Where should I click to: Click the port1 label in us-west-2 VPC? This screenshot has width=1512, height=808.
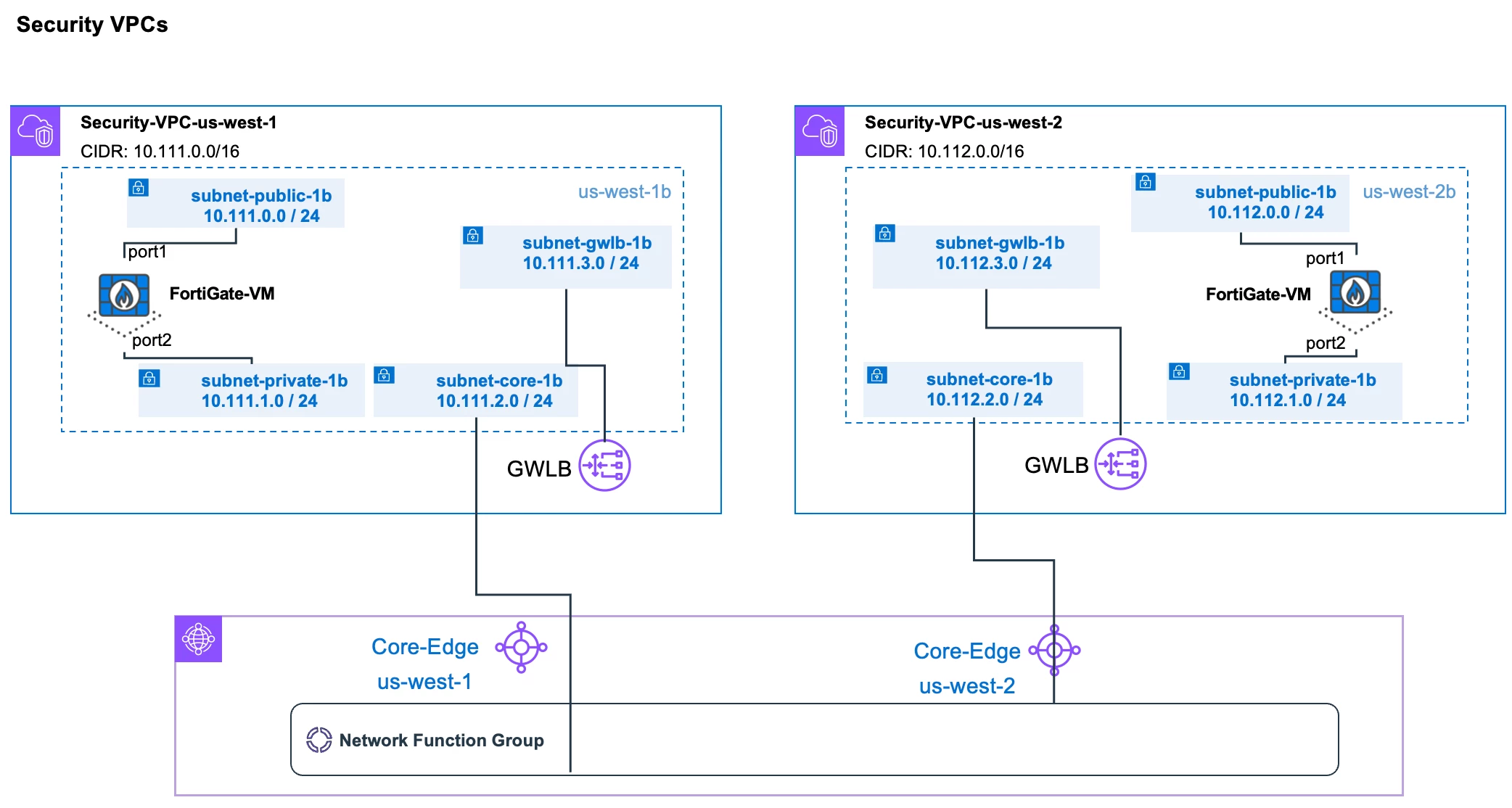click(x=1325, y=258)
